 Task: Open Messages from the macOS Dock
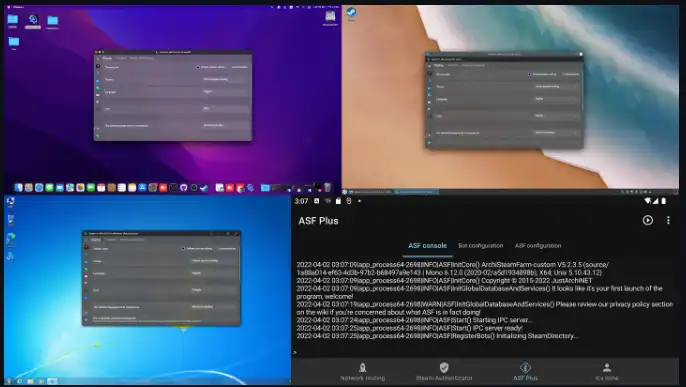point(49,188)
